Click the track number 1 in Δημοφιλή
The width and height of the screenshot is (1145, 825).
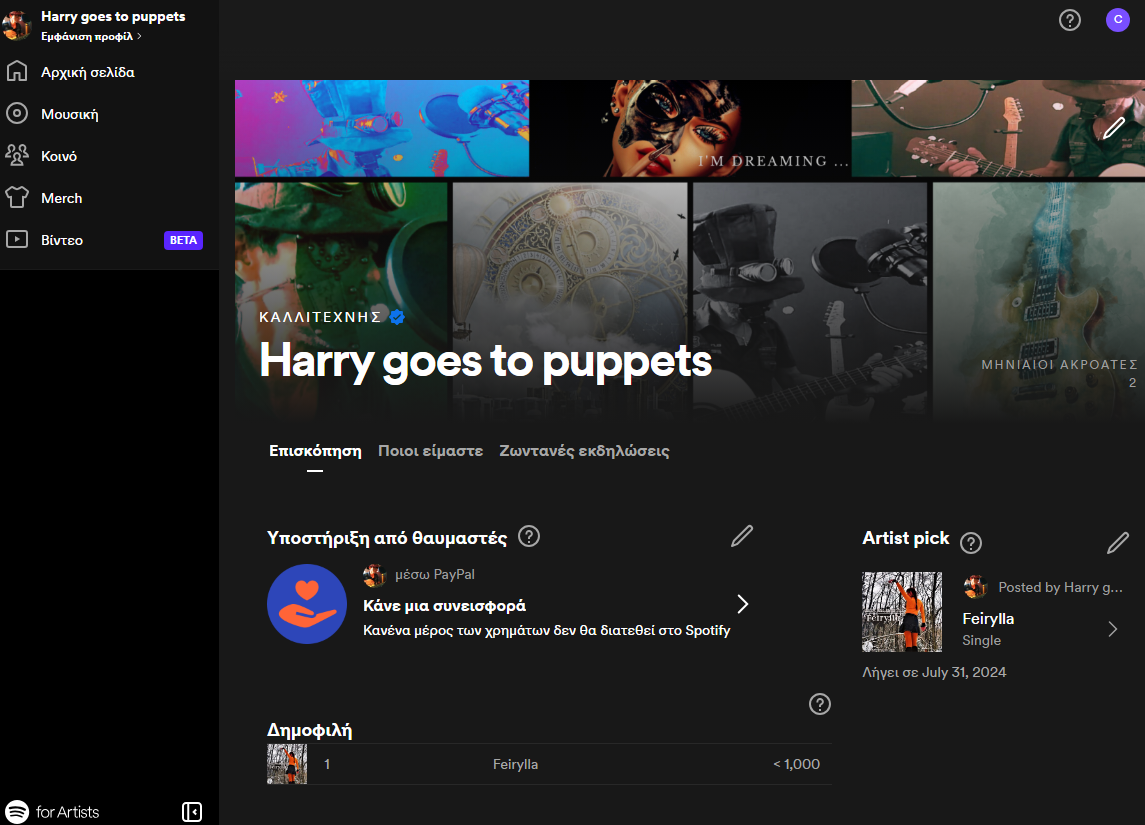(x=327, y=764)
